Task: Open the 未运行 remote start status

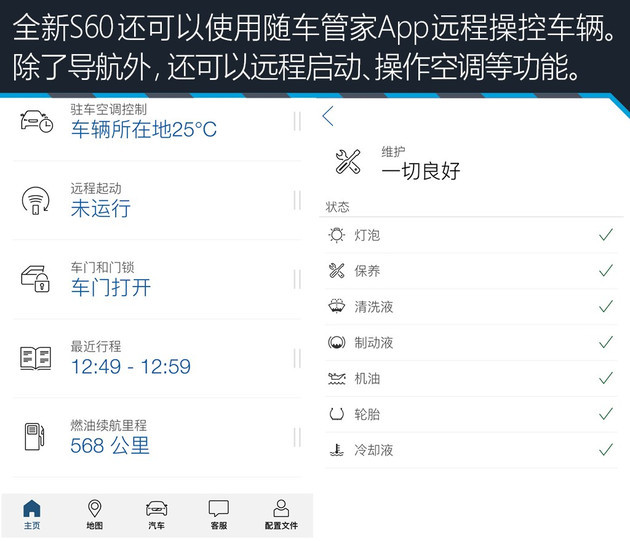Action: coord(101,209)
